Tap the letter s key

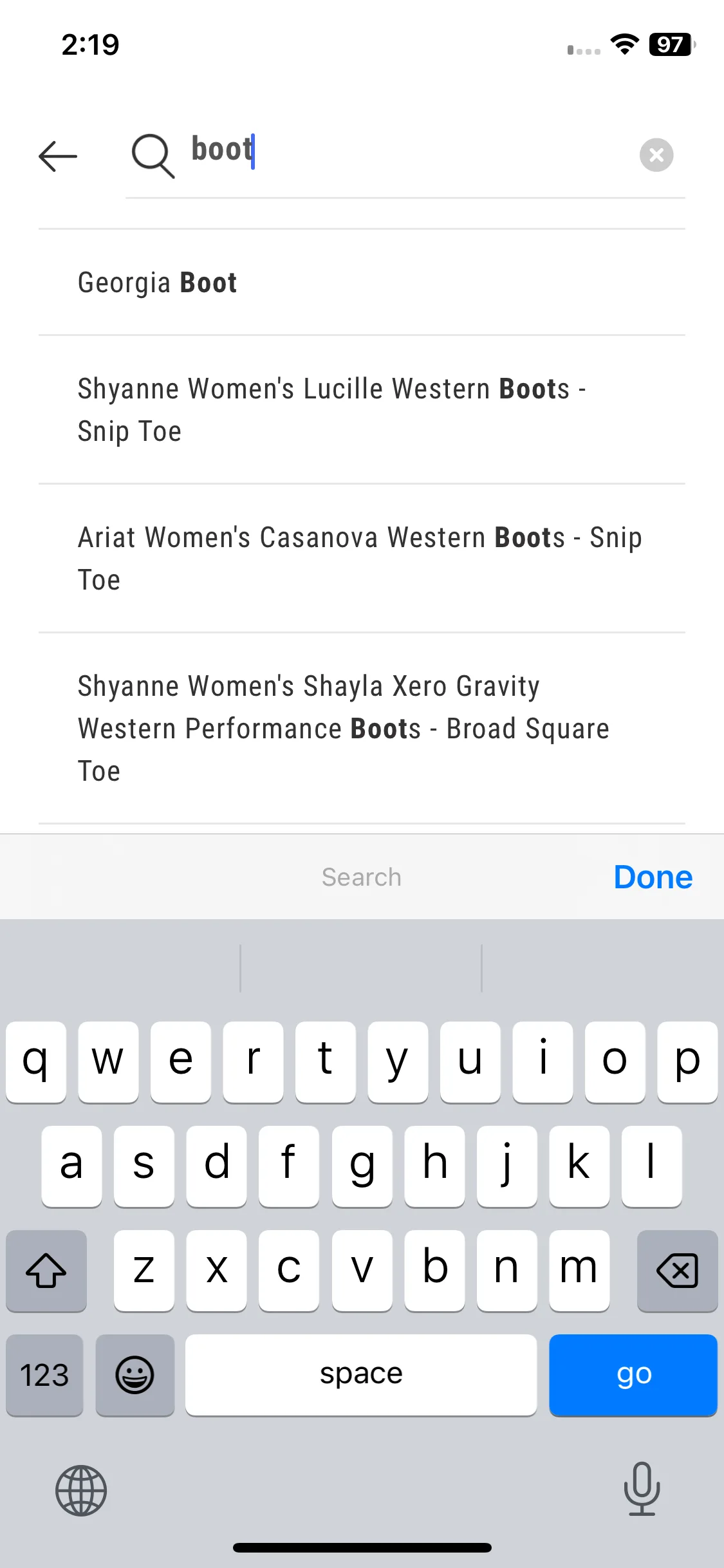(144, 1166)
